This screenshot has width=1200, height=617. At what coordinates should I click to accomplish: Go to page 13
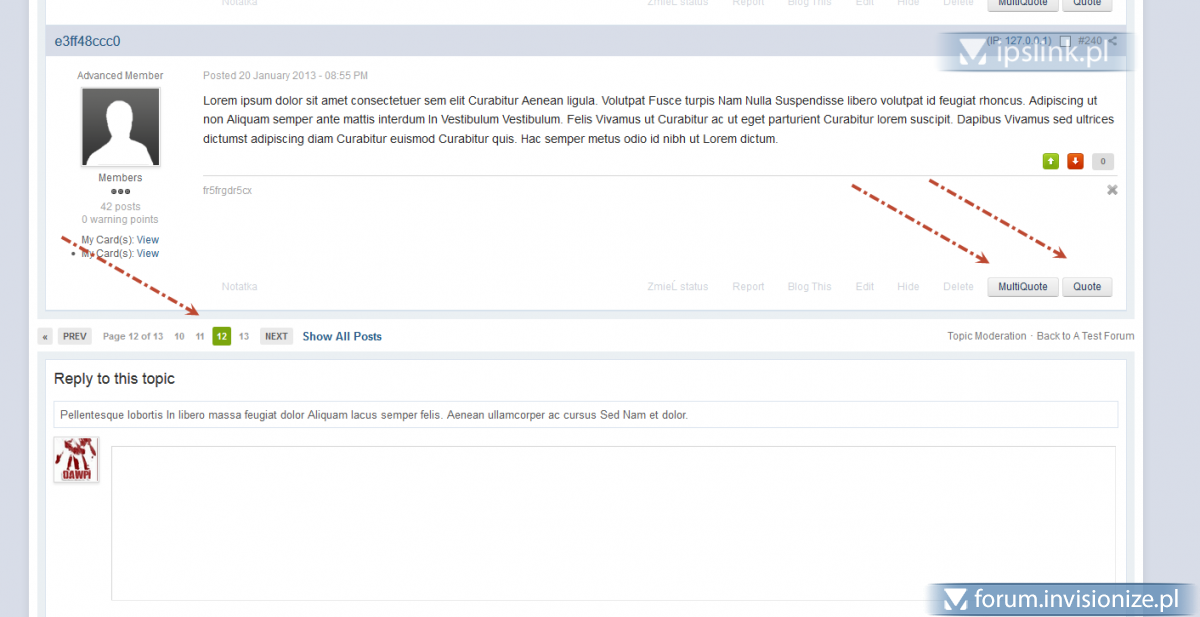point(244,337)
